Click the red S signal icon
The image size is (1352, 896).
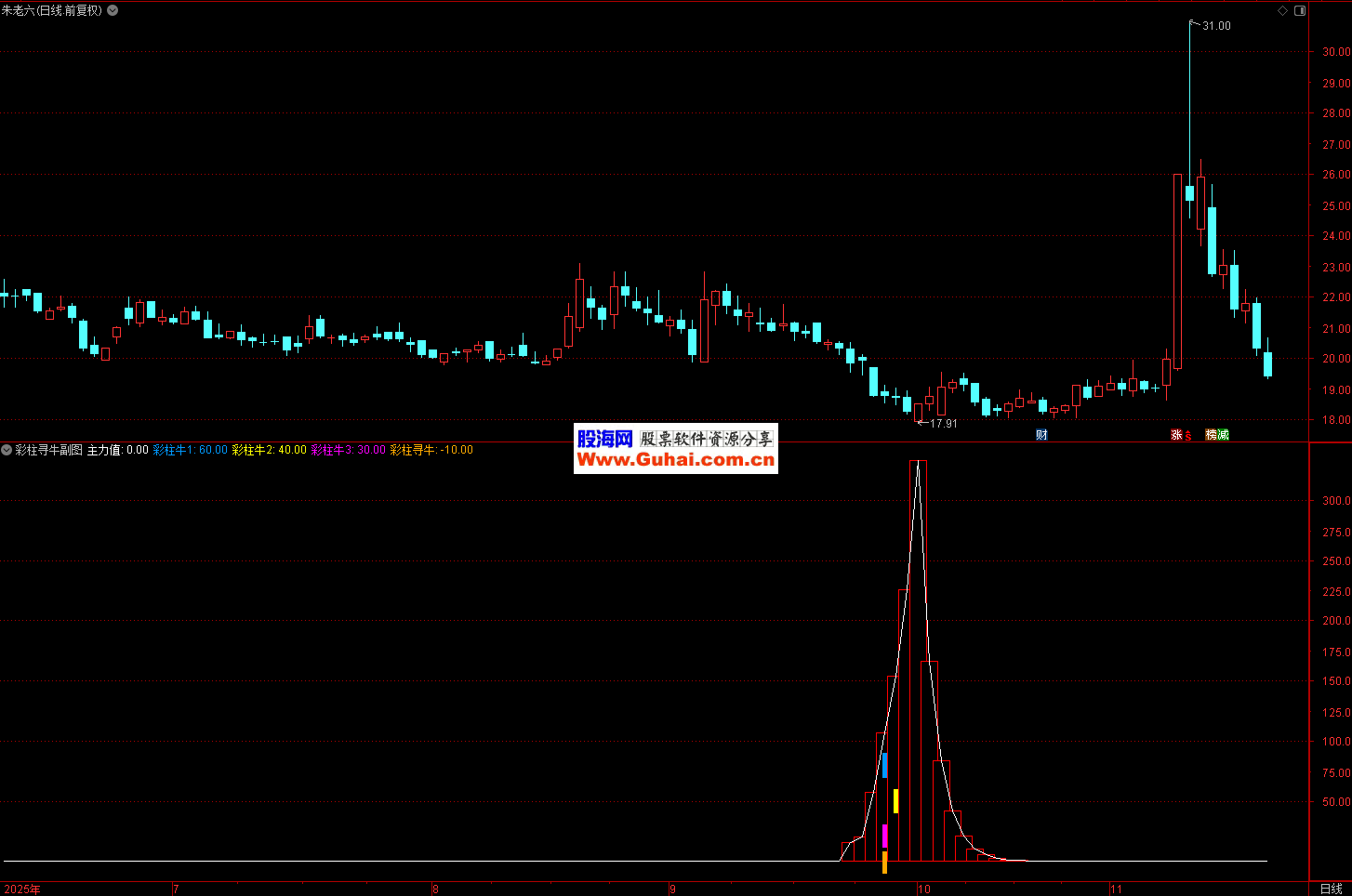[x=1188, y=436]
